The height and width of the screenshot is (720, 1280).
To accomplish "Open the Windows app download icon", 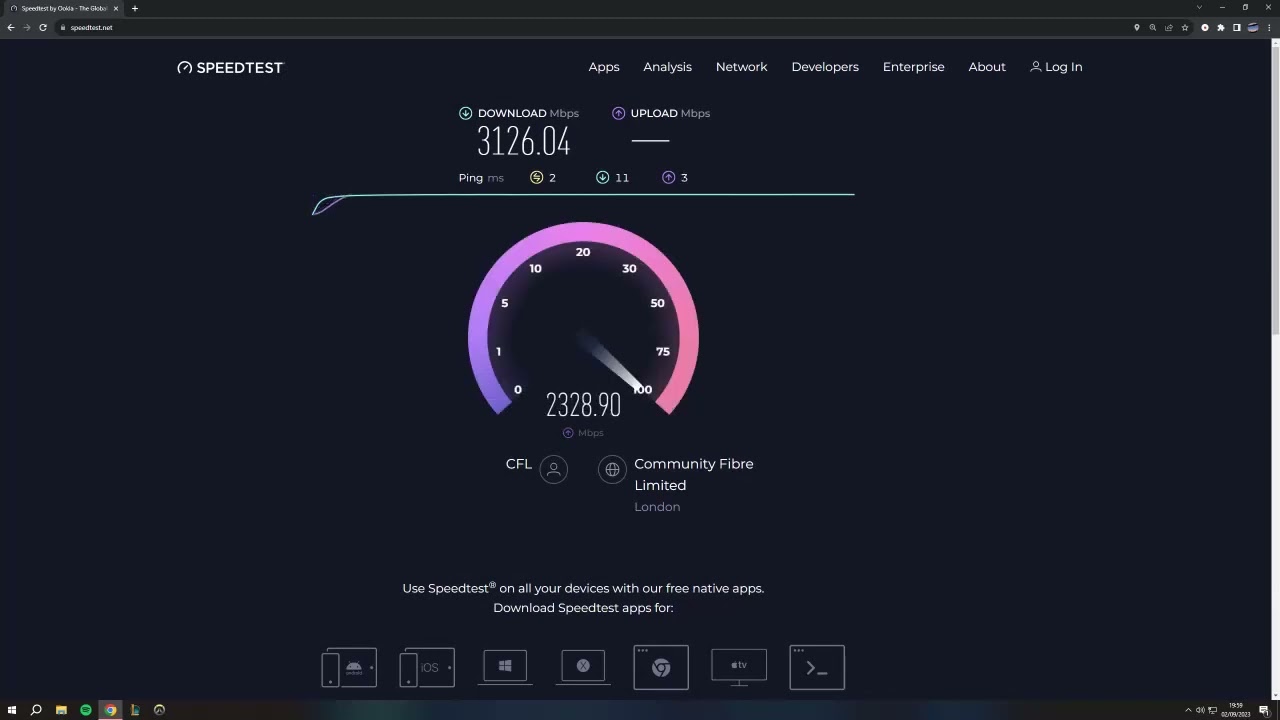I will tap(505, 667).
